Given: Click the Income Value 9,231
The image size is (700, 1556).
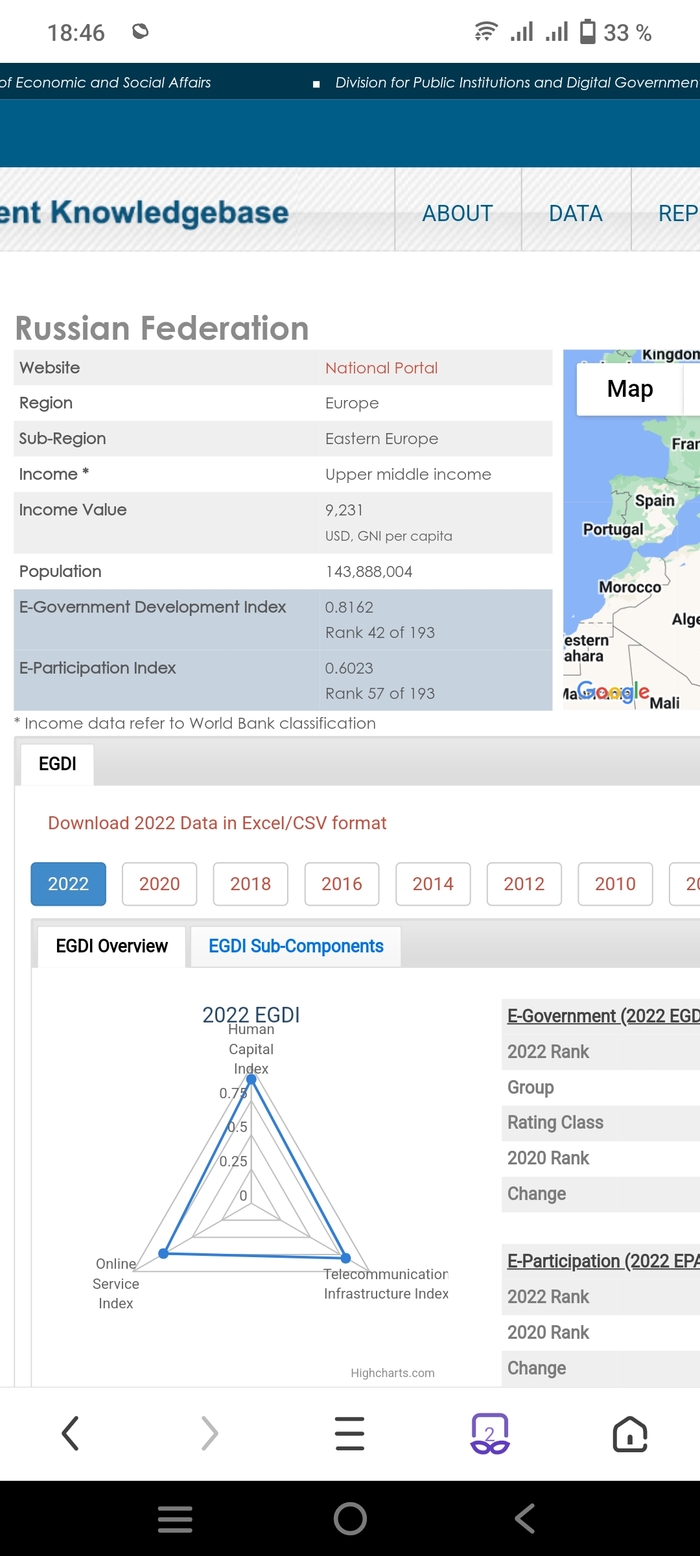Looking at the screenshot, I should [344, 510].
